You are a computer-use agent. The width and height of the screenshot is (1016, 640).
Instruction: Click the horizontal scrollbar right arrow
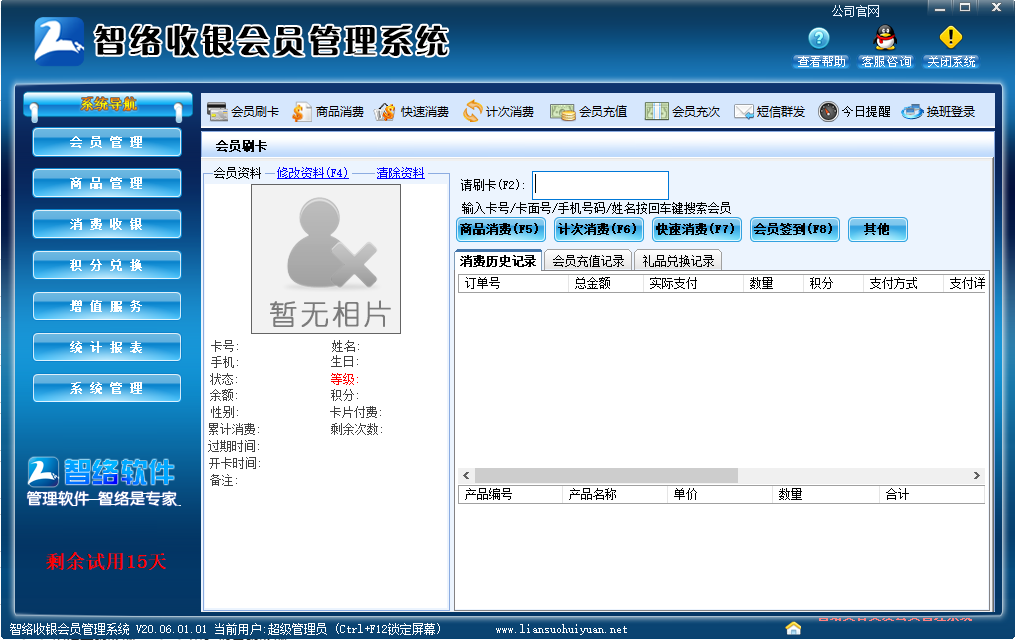(x=976, y=475)
